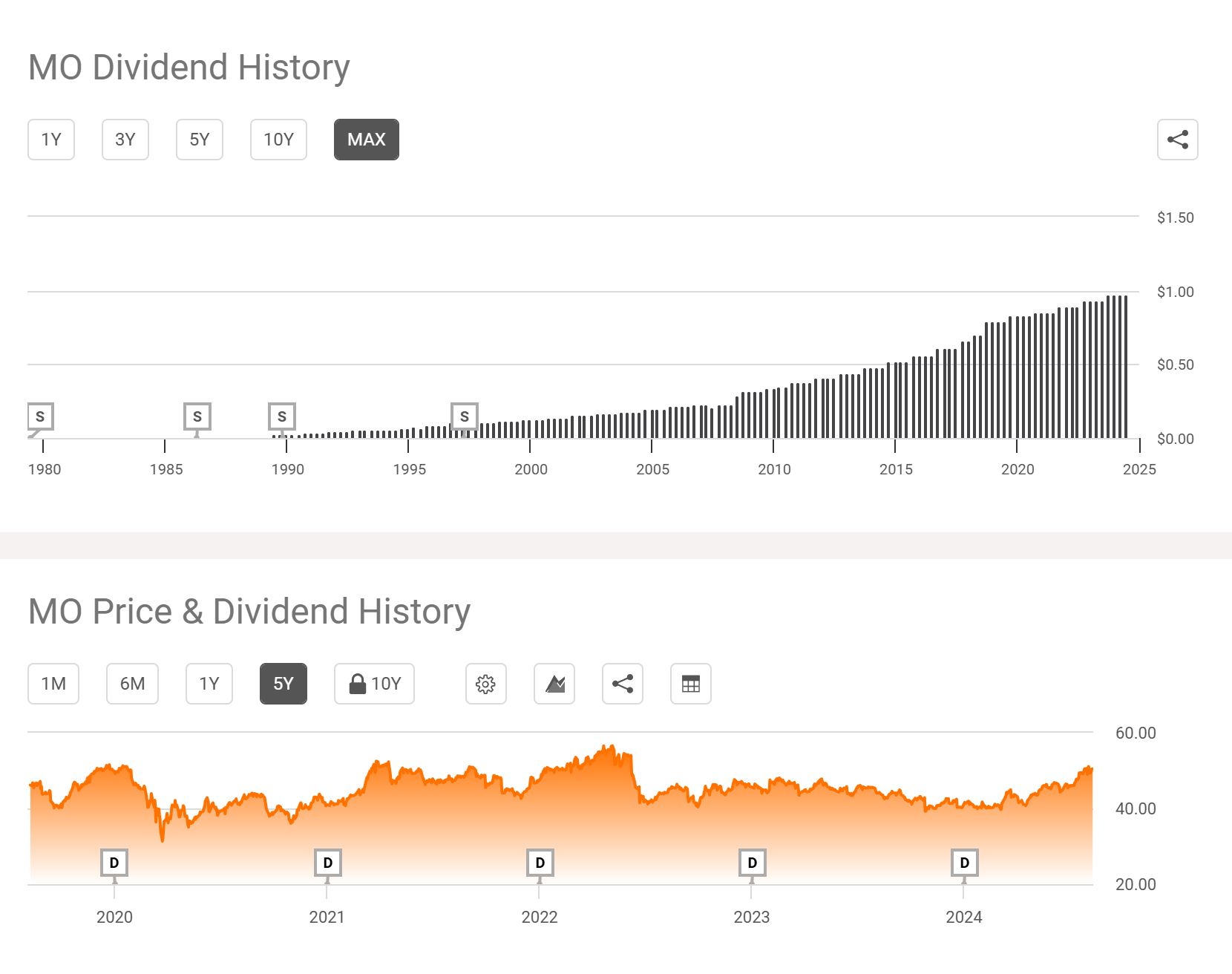Viewport: 1232px width, 974px height.
Task: Click the split marker near 1990
Action: [x=282, y=416]
